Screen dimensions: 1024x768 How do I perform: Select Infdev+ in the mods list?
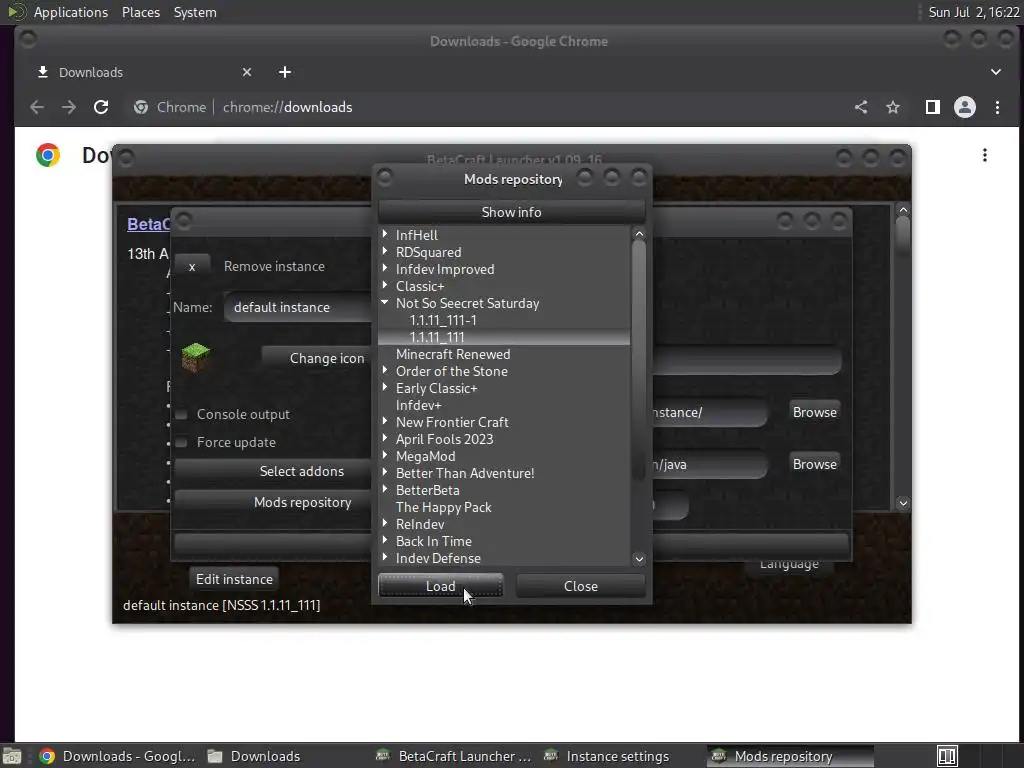[504, 405]
